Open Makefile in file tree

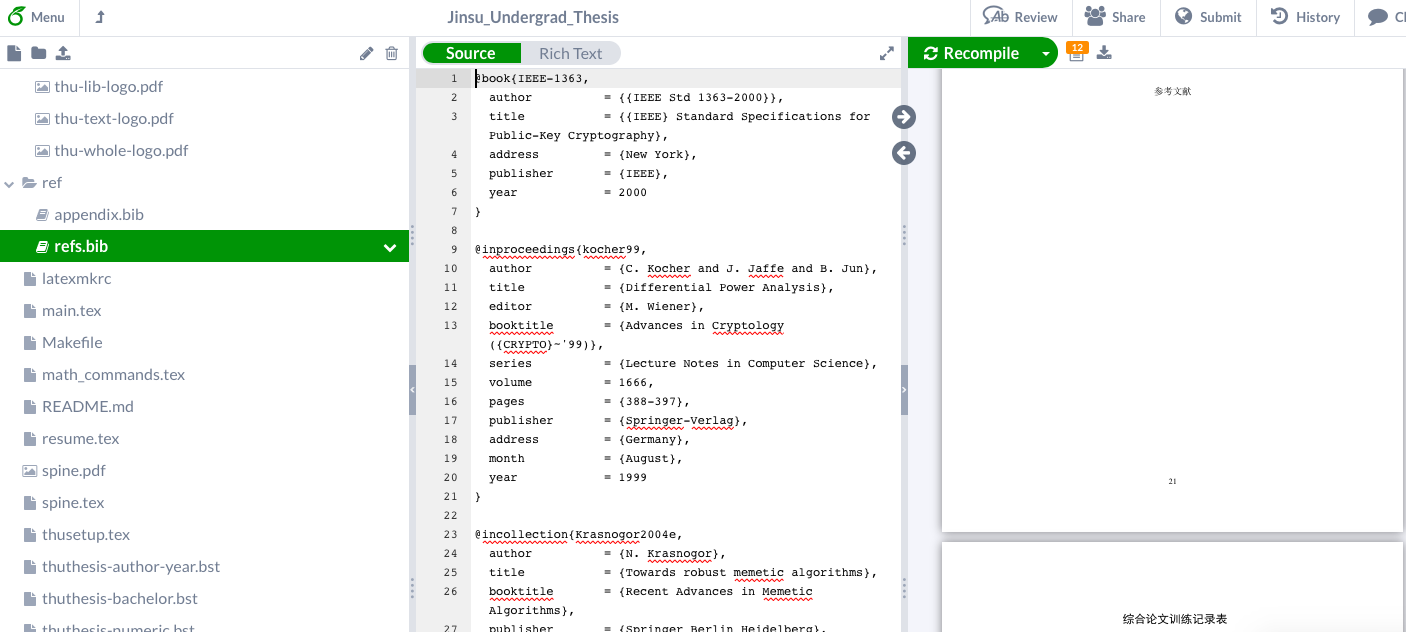pyautogui.click(x=72, y=343)
